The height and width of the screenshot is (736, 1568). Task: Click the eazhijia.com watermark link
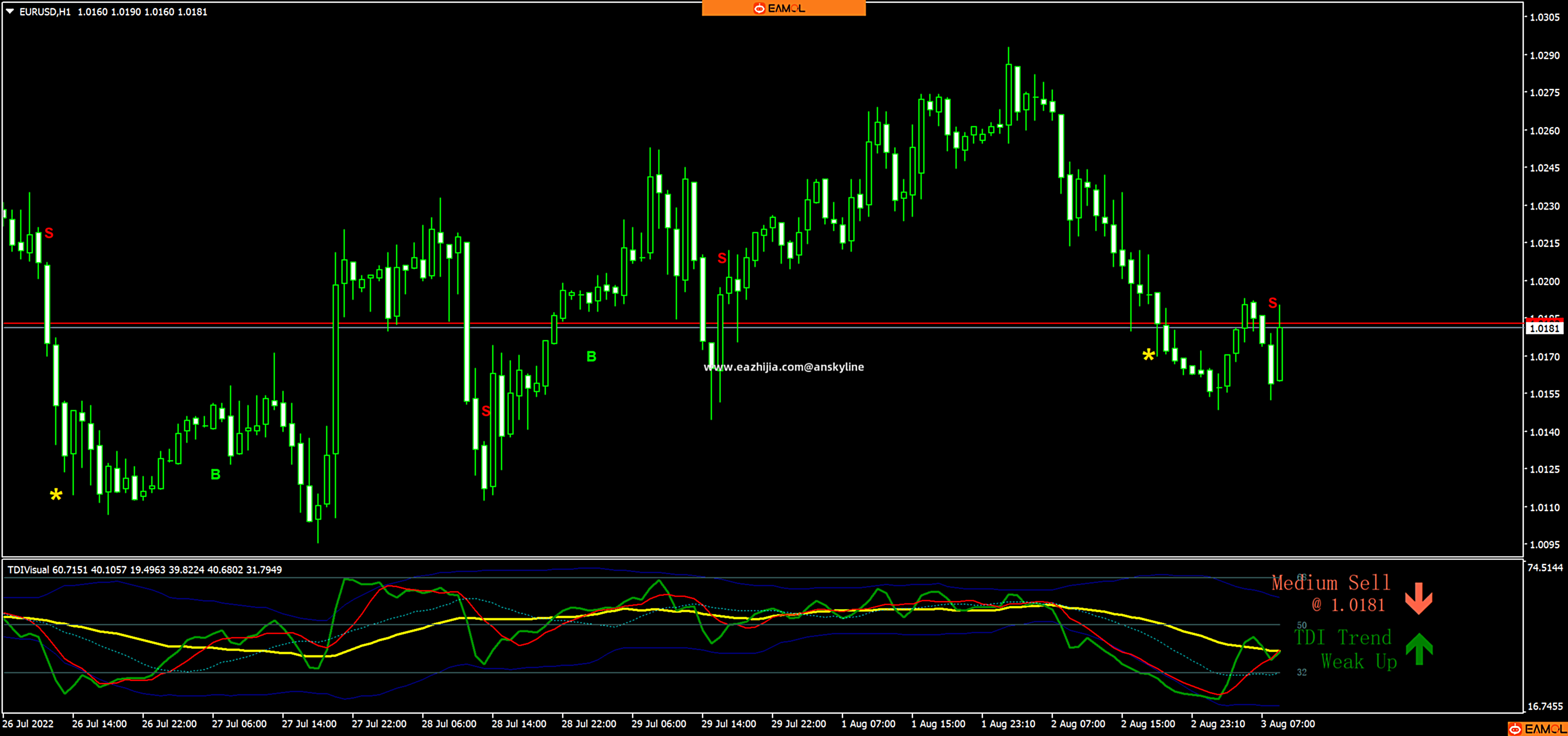click(783, 367)
